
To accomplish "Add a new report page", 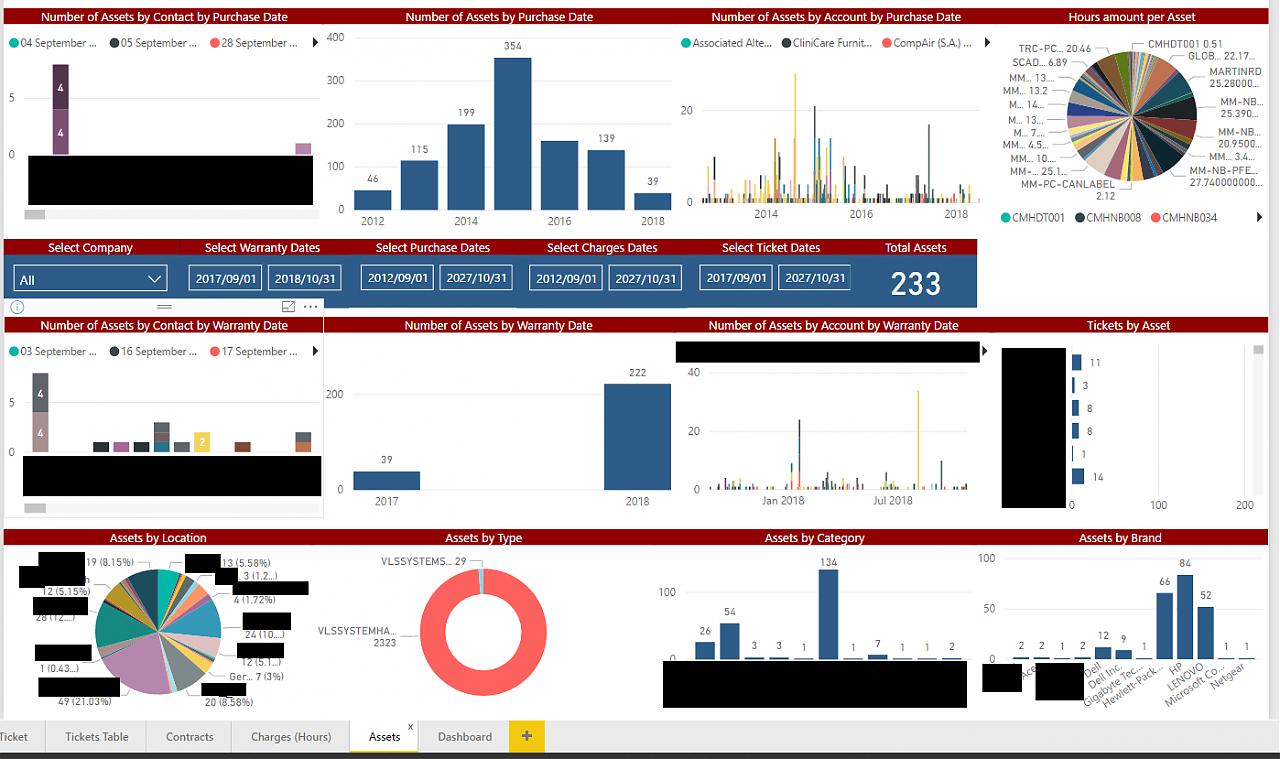I will [x=526, y=737].
